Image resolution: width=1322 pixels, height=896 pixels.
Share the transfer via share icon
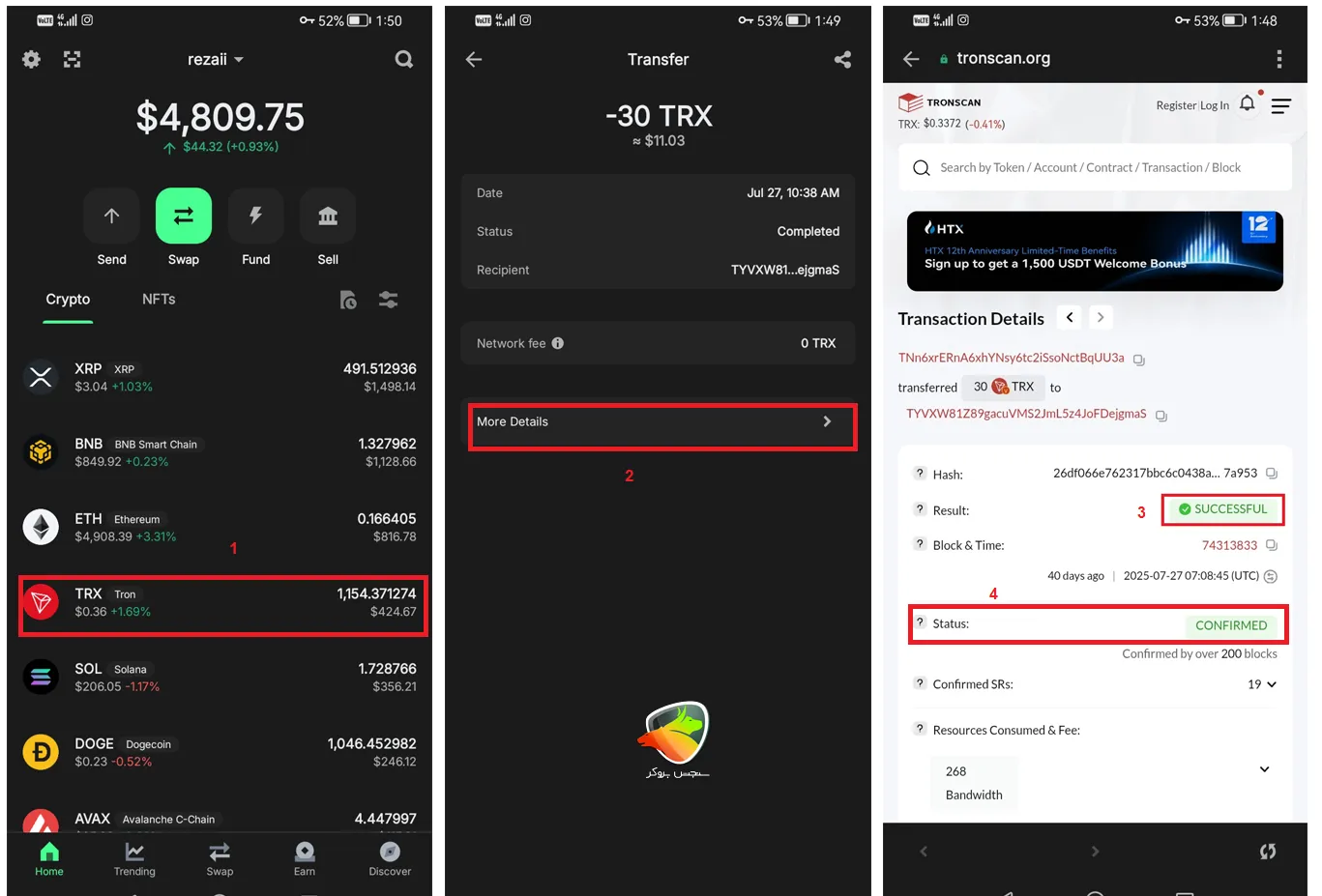point(842,60)
